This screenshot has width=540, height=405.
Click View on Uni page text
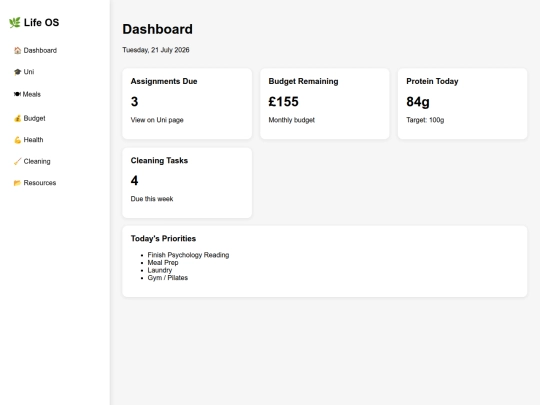point(157,120)
